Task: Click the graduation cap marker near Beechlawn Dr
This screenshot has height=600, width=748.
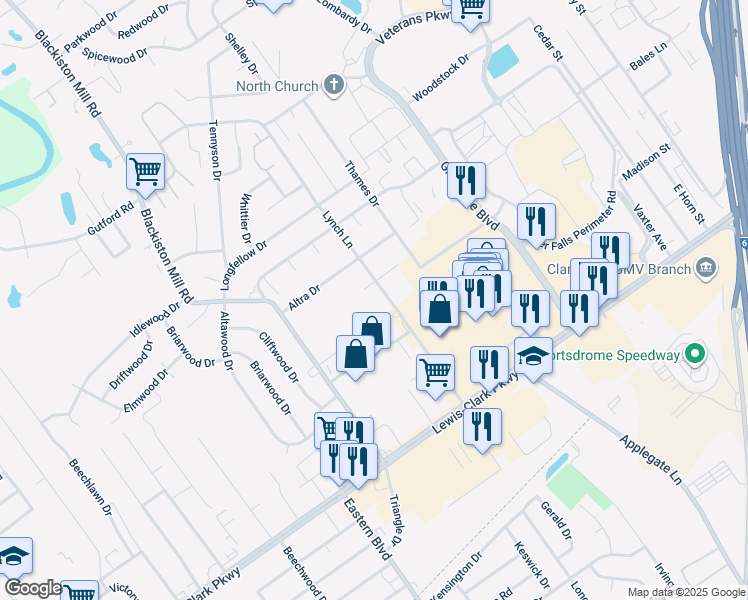Action: pos(13,556)
